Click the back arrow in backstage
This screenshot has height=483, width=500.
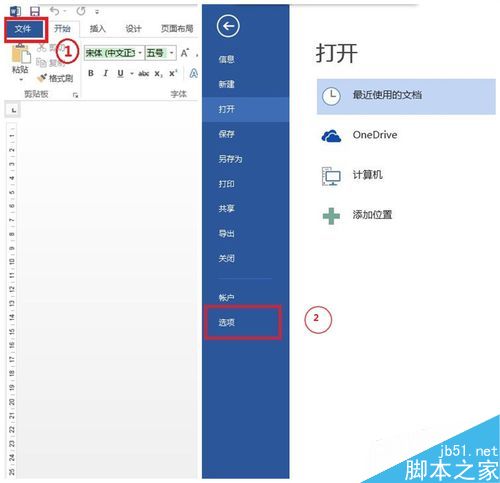point(228,26)
